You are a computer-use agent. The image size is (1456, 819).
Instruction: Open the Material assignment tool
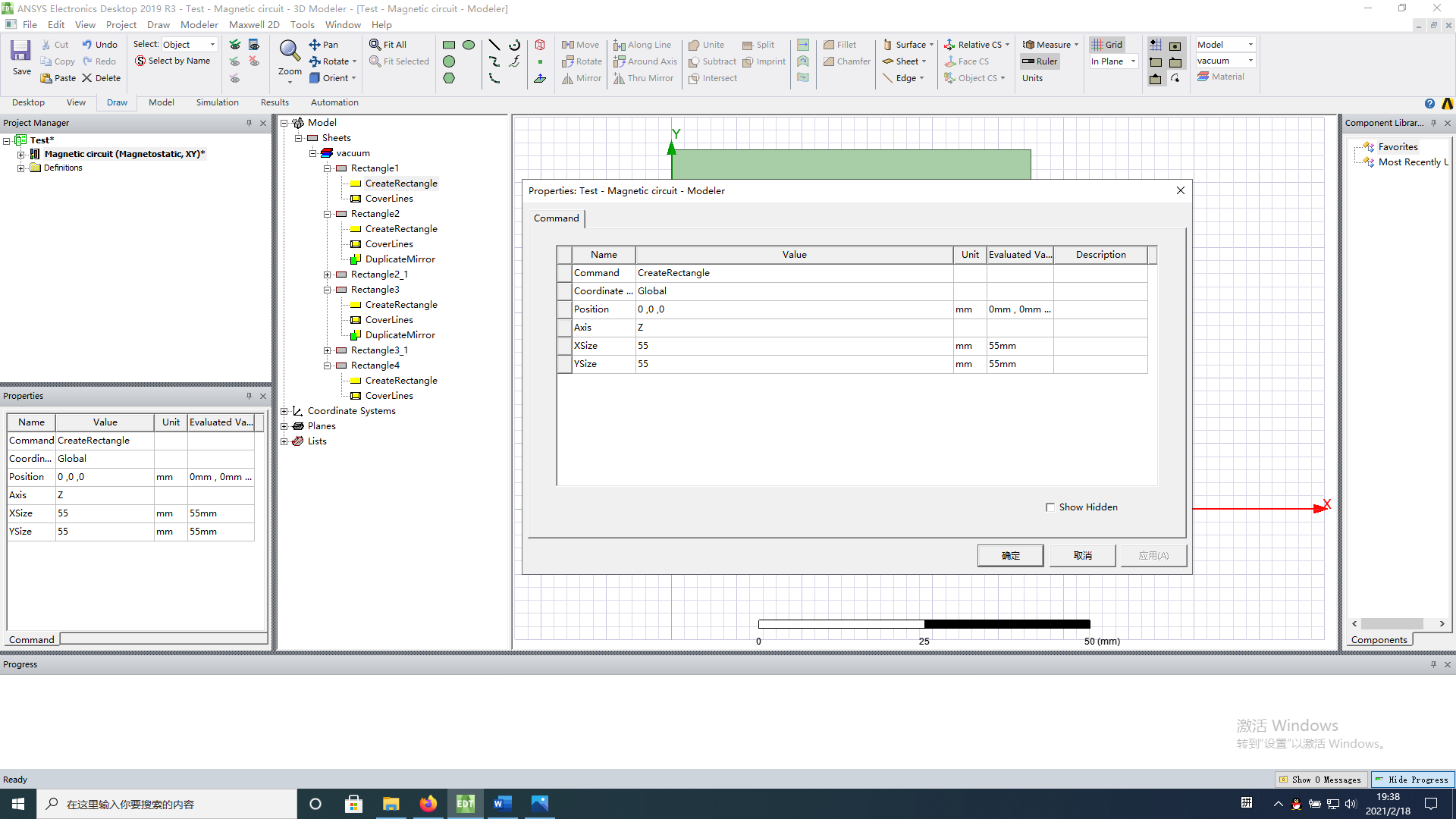[1222, 76]
